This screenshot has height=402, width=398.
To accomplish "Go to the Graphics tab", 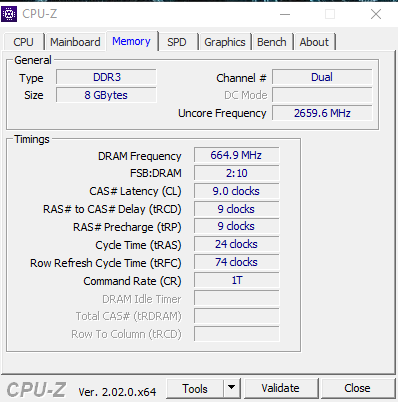I will (x=225, y=42).
